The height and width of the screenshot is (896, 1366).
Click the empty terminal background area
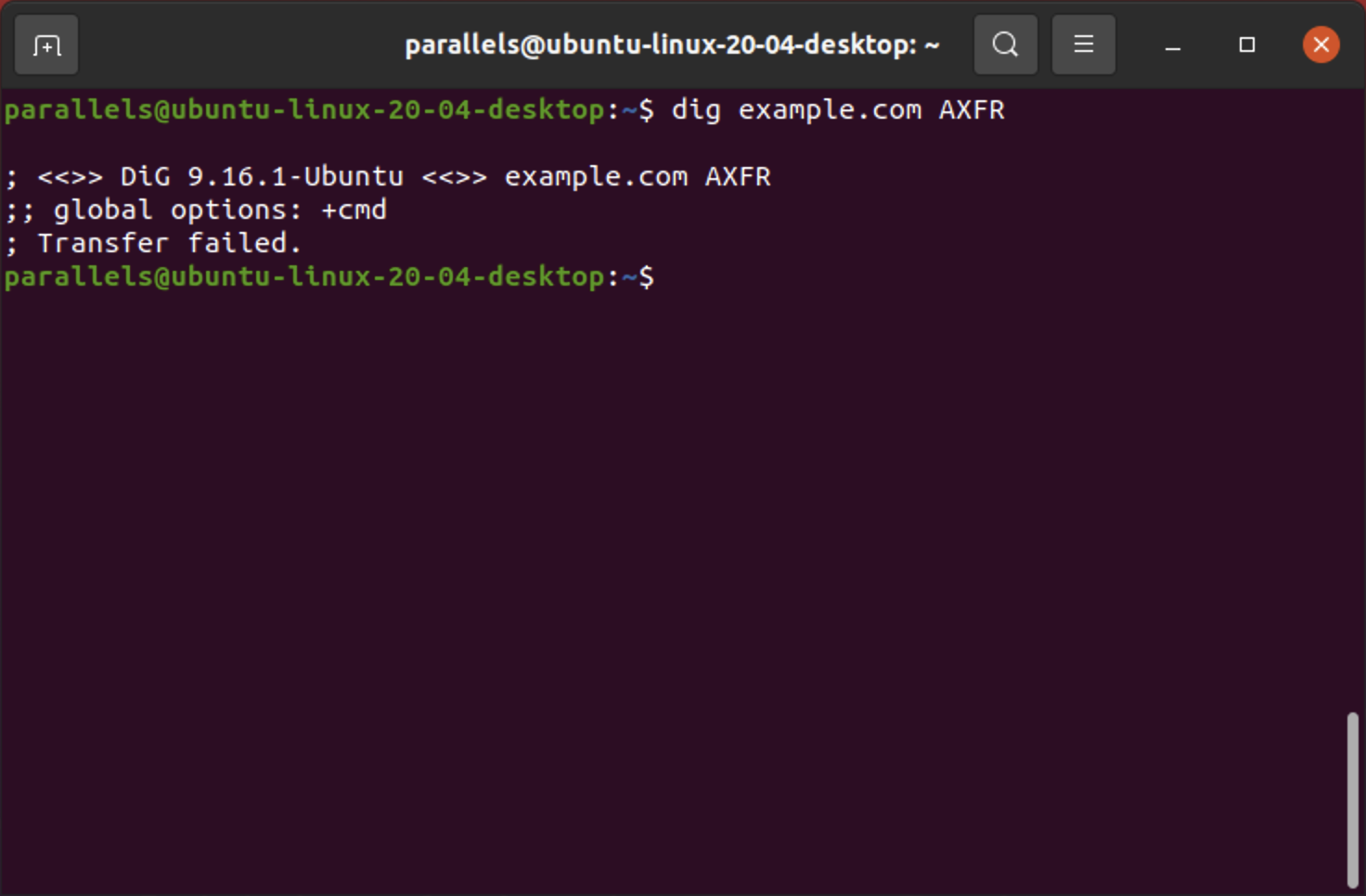pyautogui.click(x=650, y=557)
